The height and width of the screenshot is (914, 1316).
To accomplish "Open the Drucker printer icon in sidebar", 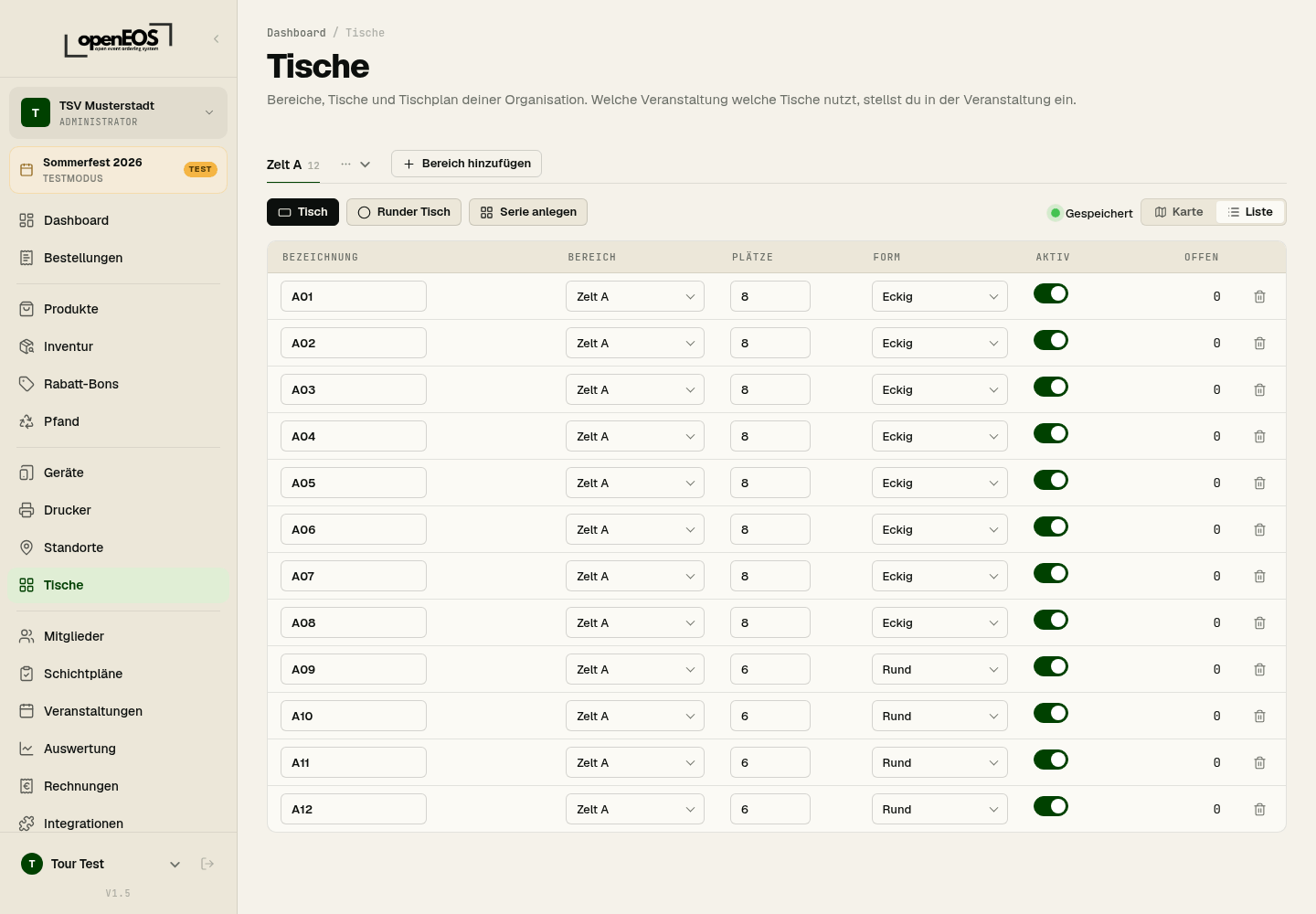I will click(x=27, y=510).
